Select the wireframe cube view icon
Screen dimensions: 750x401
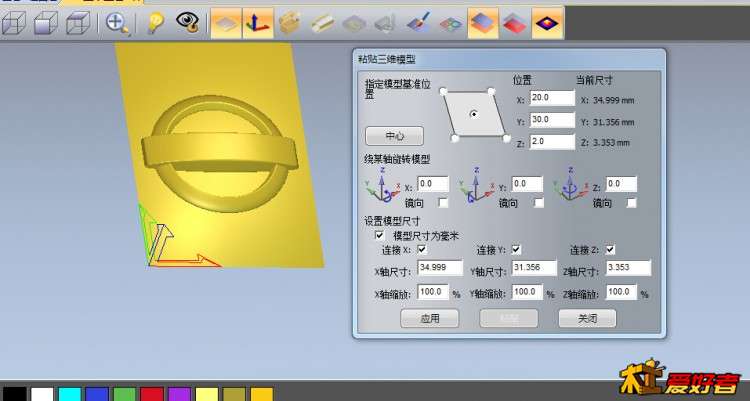[x=14, y=23]
